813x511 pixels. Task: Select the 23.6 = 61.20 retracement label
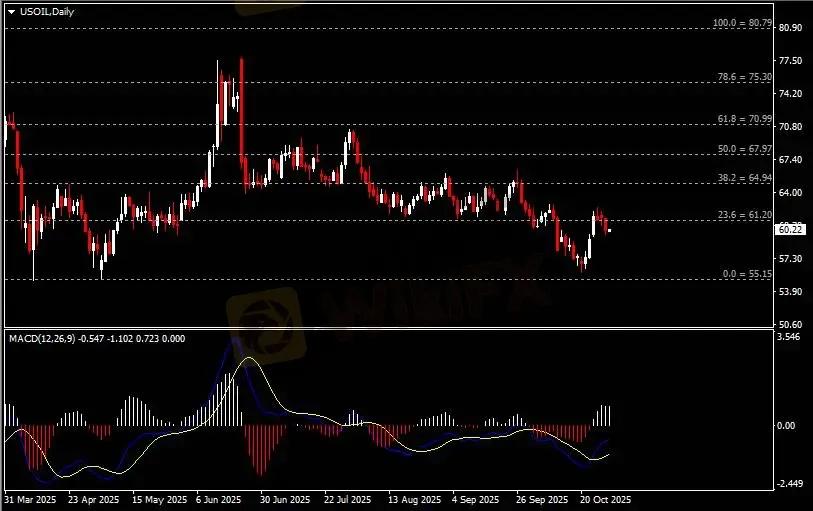[744, 215]
